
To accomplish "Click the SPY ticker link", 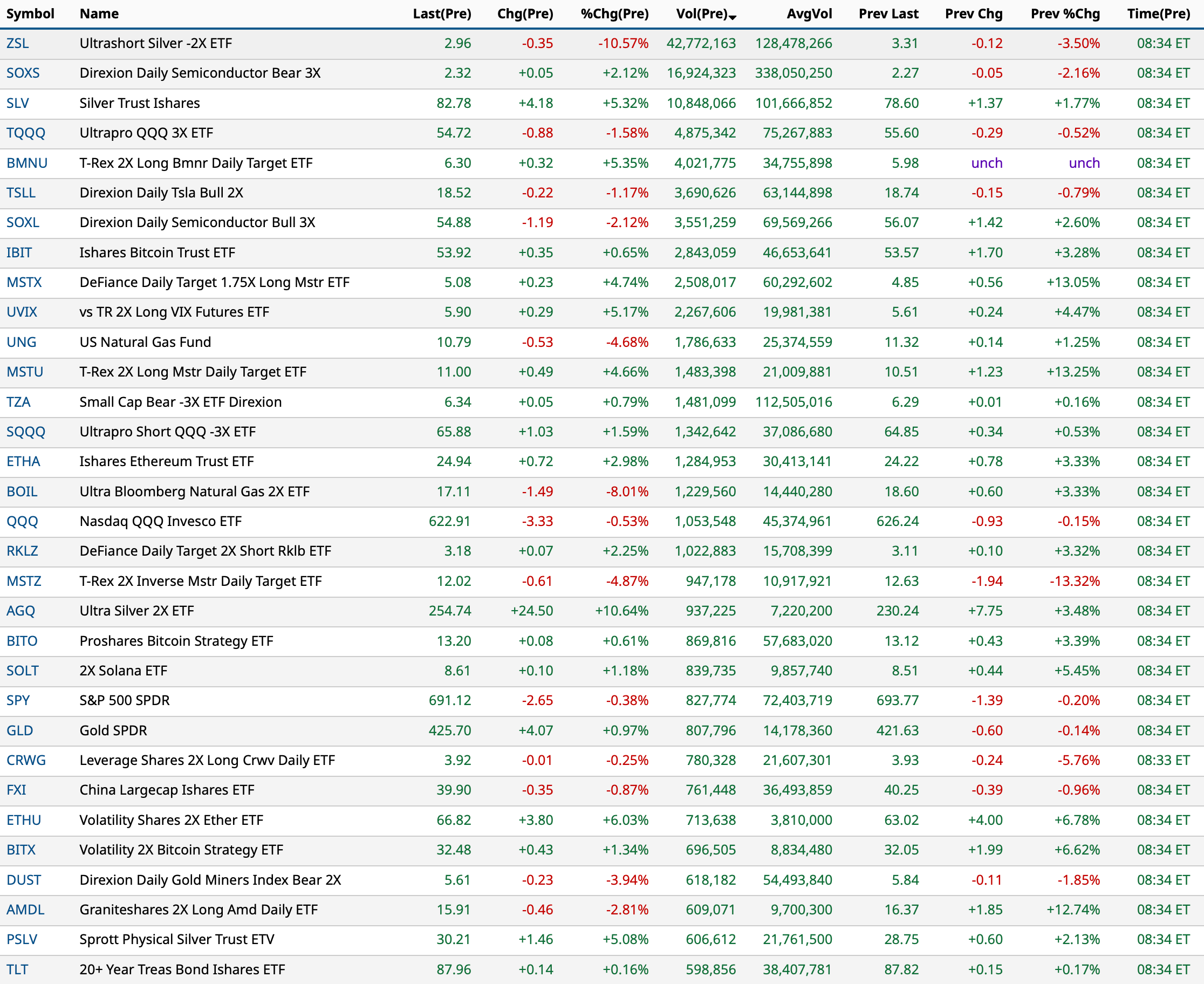I will [18, 700].
